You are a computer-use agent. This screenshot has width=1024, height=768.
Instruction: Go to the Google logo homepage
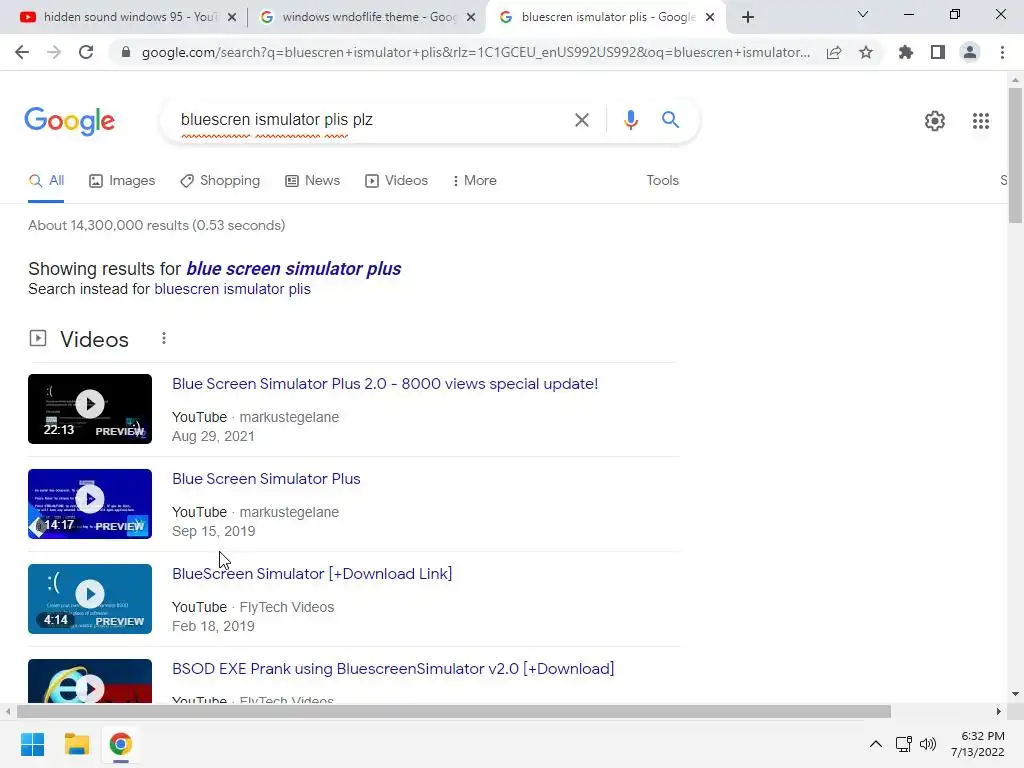click(x=69, y=121)
